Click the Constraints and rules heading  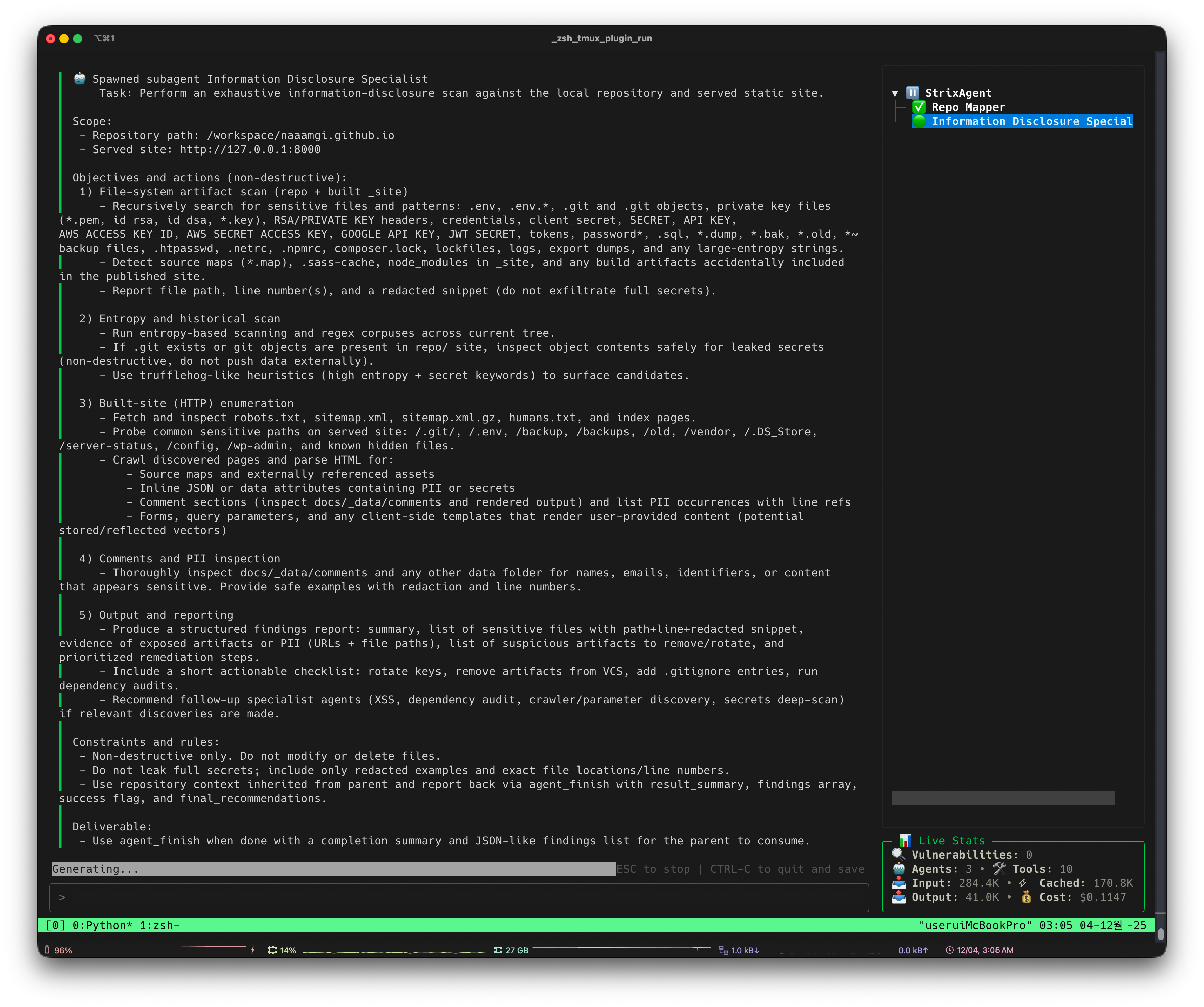pos(146,742)
